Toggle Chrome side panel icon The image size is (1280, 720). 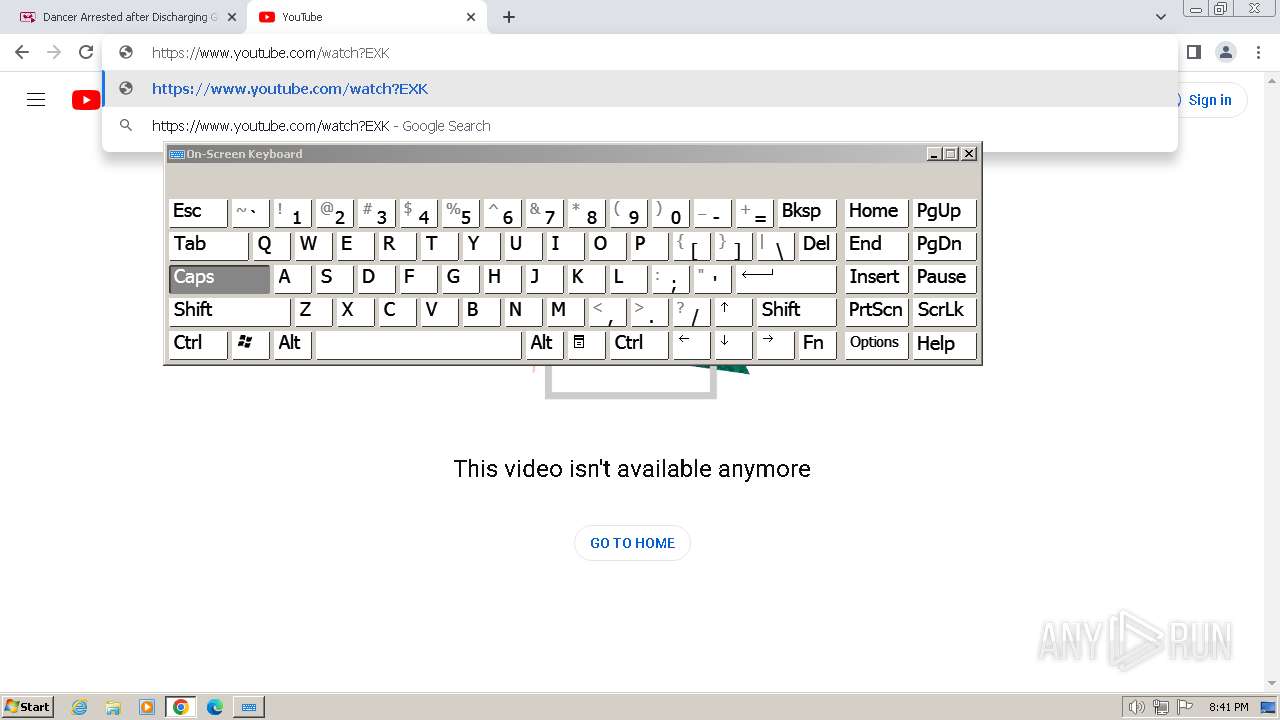pos(1193,52)
